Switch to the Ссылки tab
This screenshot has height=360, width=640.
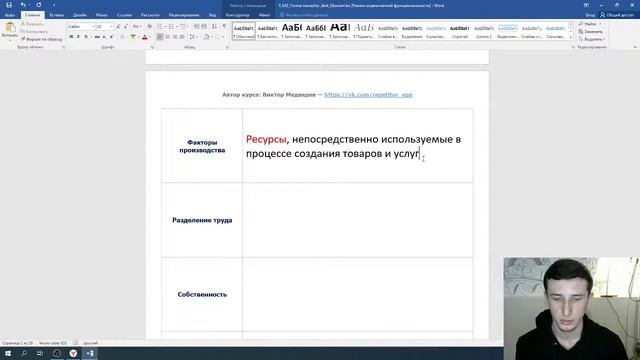[124, 15]
